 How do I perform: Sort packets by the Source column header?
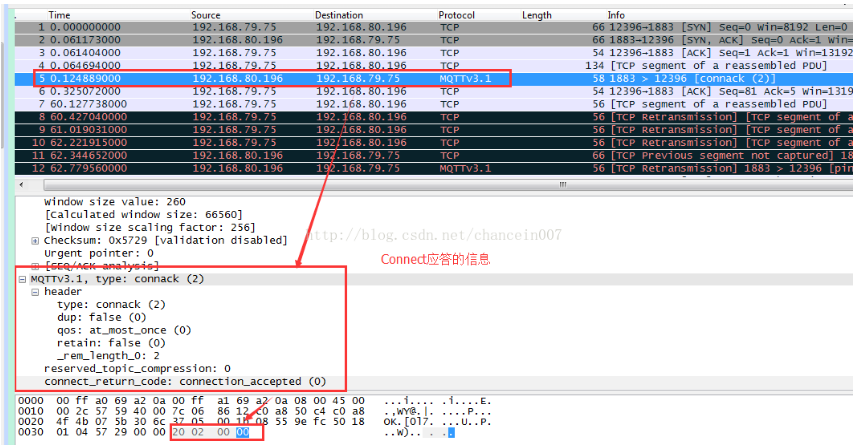tap(206, 15)
